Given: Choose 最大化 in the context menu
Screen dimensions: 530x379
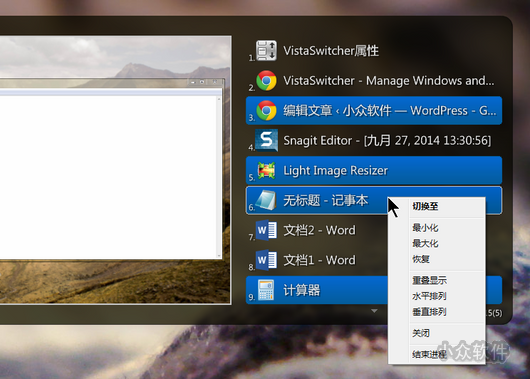Looking at the screenshot, I should pyautogui.click(x=425, y=243).
